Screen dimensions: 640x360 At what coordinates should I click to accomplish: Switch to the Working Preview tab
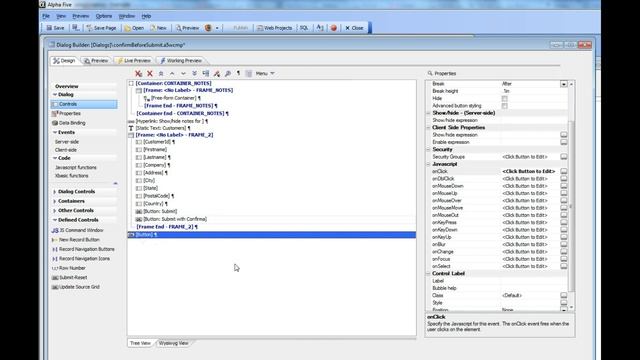point(181,60)
